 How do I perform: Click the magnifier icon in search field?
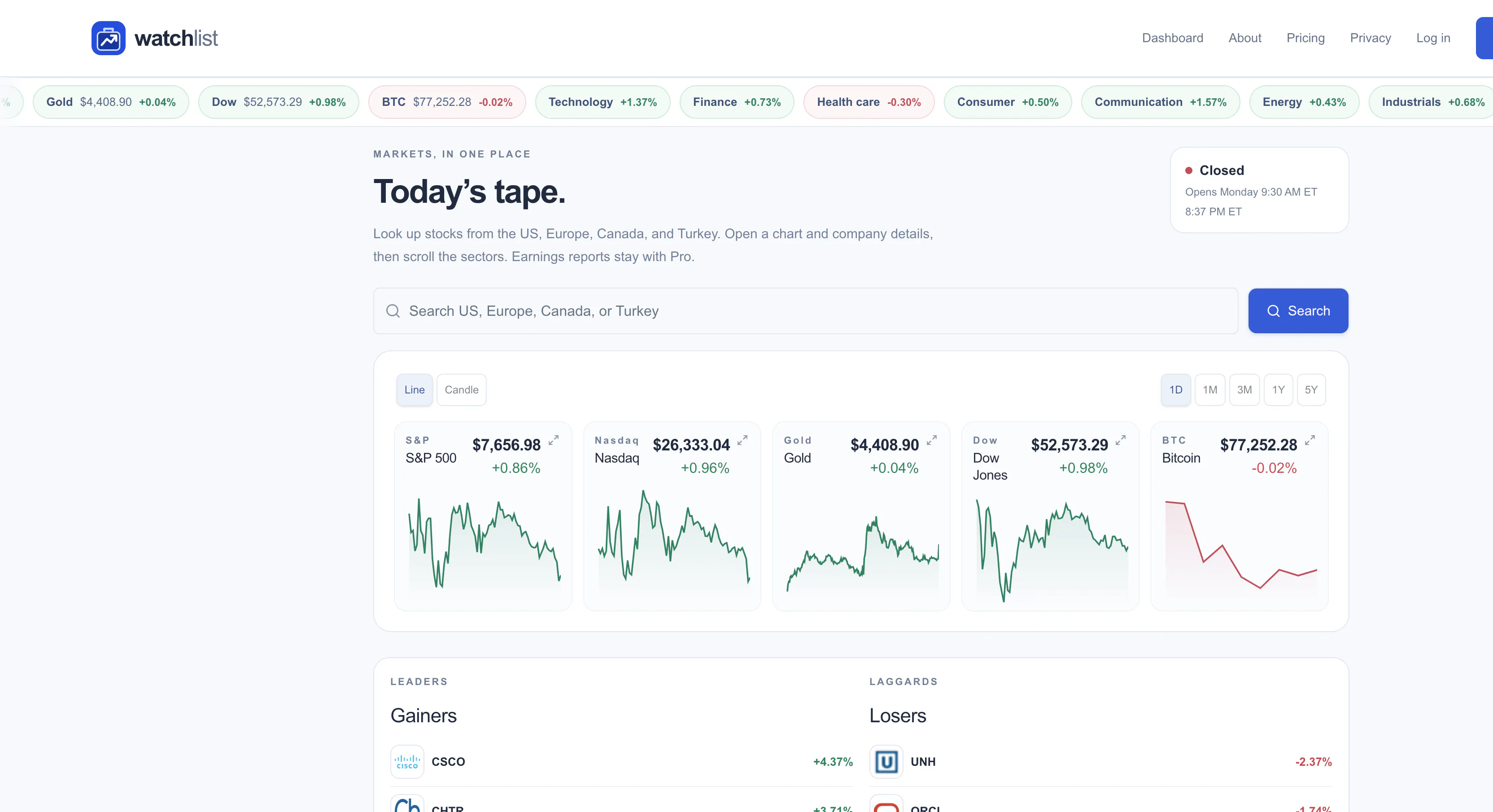(393, 311)
